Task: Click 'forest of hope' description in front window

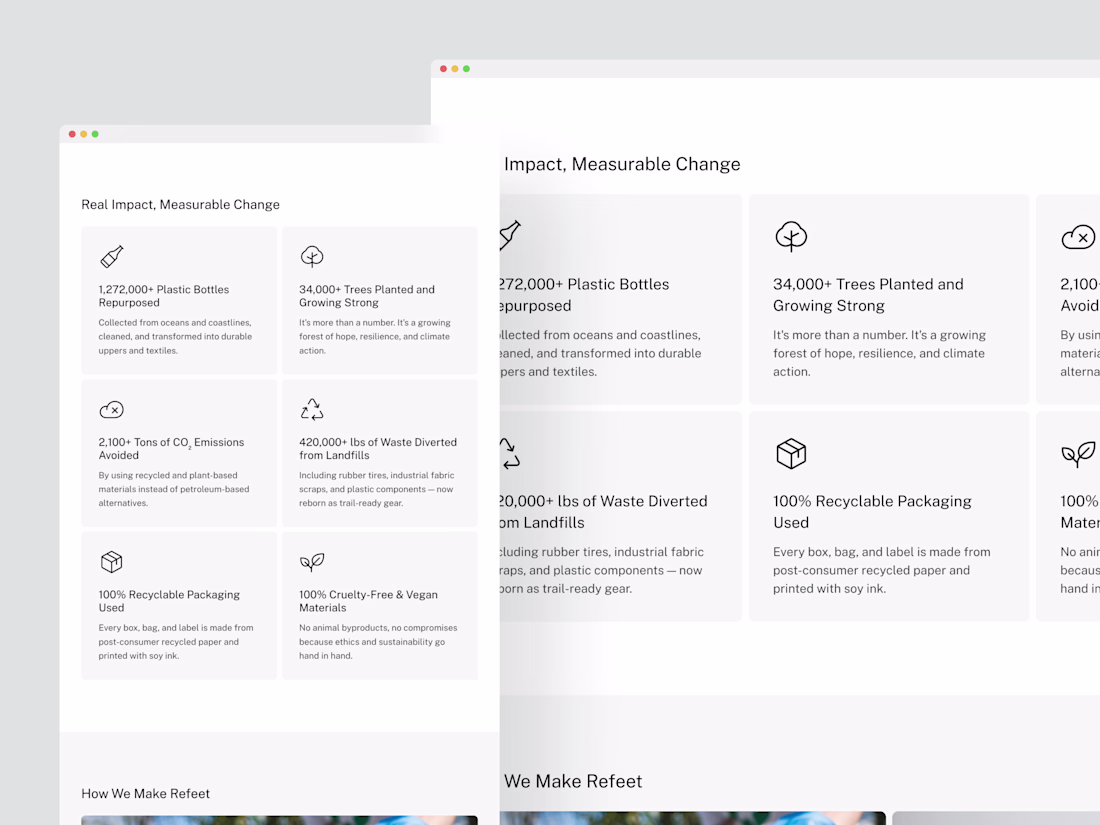Action: pos(375,337)
